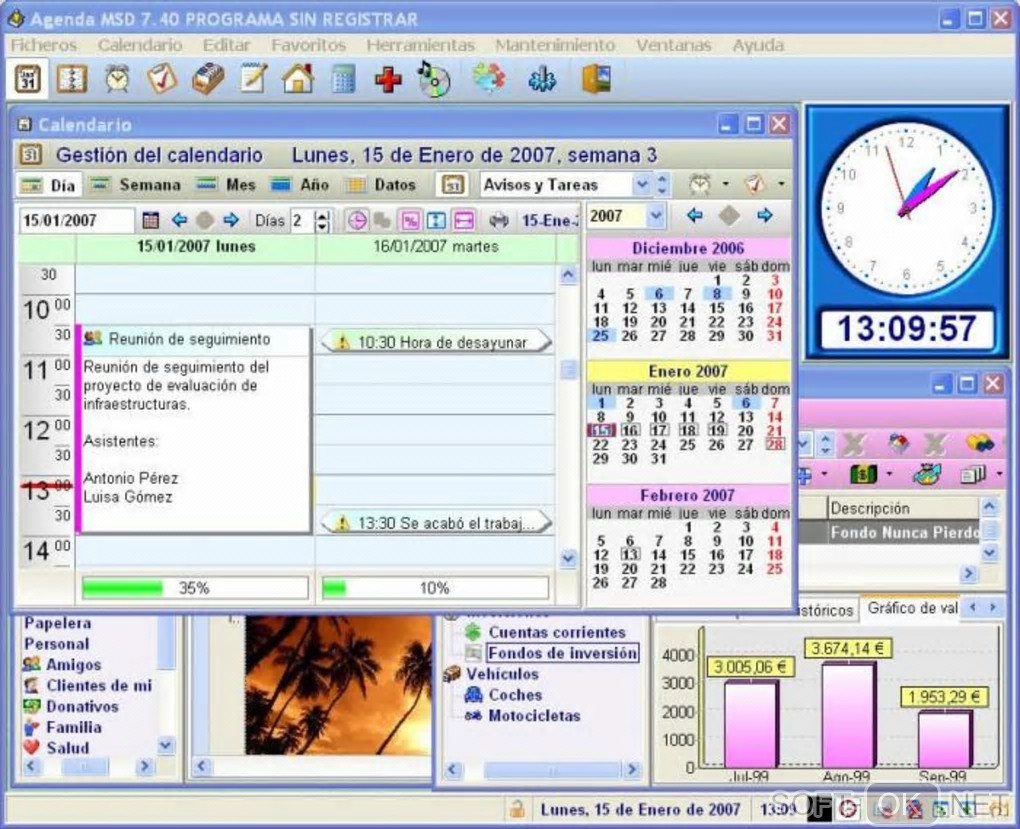The width and height of the screenshot is (1020, 829).
Task: Select day 20 in Enero 2007 mini calendar
Action: 745,431
